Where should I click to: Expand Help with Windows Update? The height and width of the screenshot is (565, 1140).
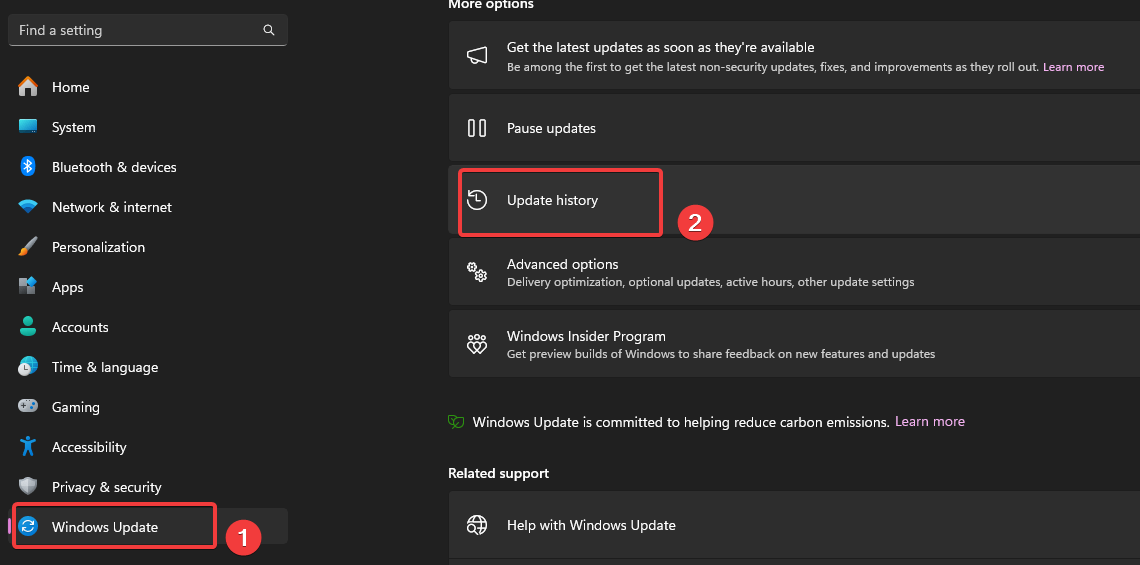pyautogui.click(x=591, y=525)
